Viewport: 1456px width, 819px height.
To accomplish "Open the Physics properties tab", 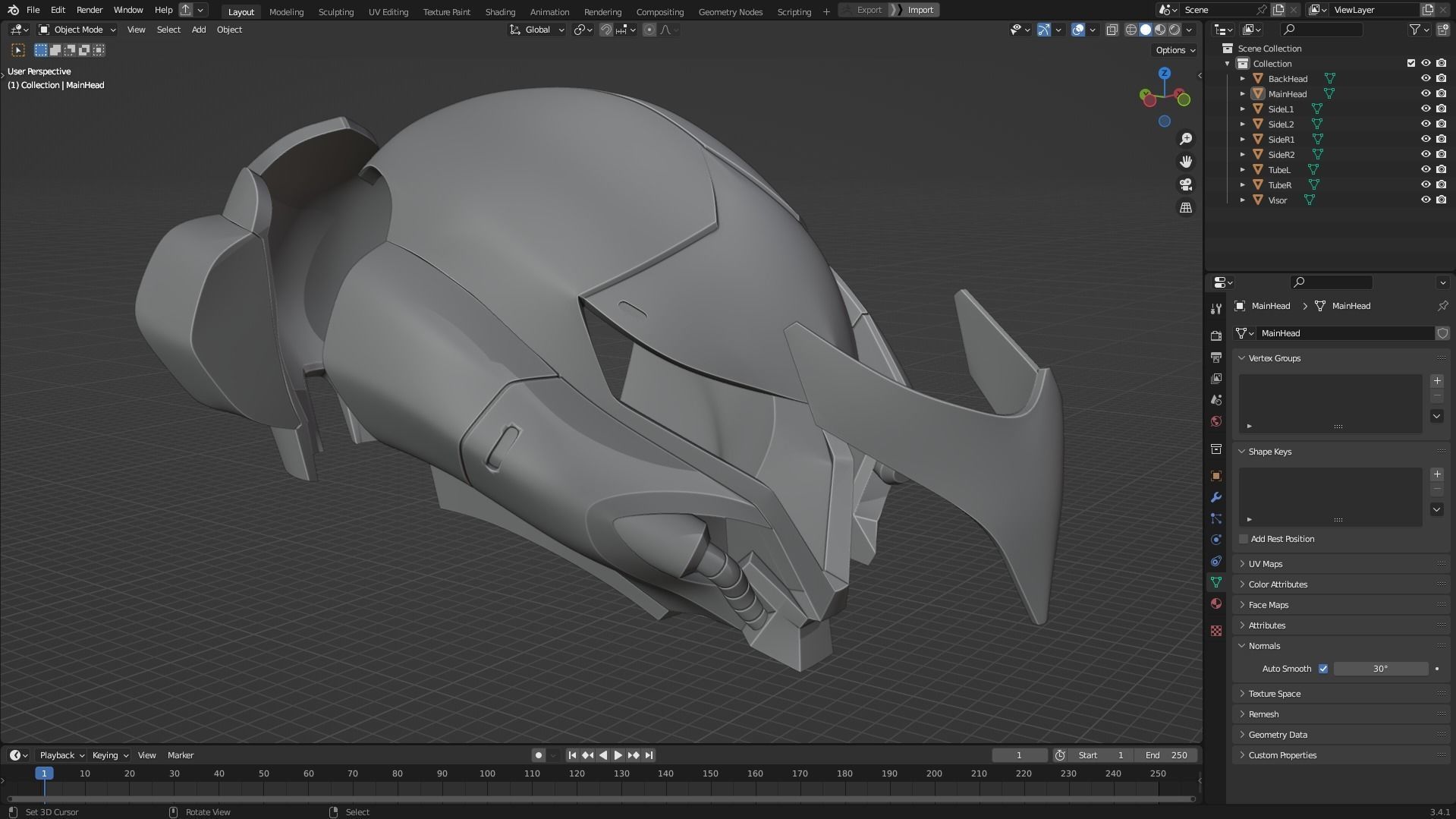I will pyautogui.click(x=1216, y=540).
